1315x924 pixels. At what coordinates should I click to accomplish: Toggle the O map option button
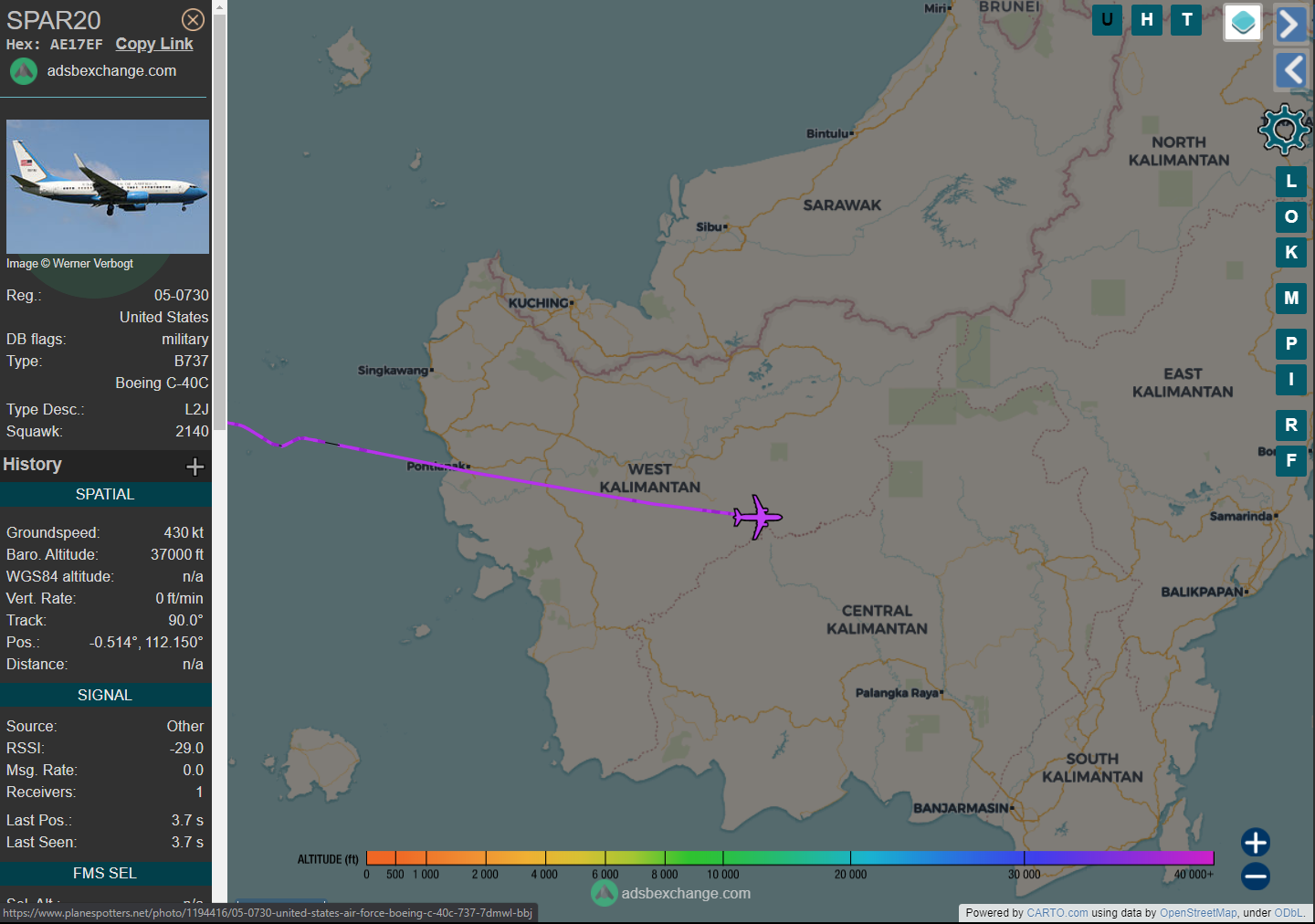pos(1291,217)
